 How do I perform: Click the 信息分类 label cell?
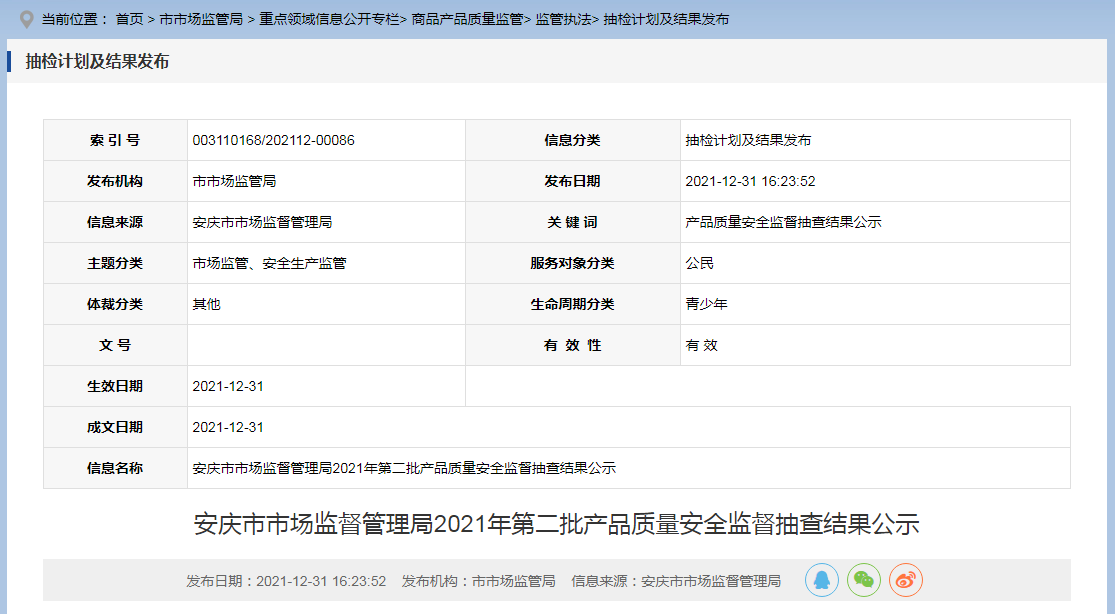[x=572, y=140]
